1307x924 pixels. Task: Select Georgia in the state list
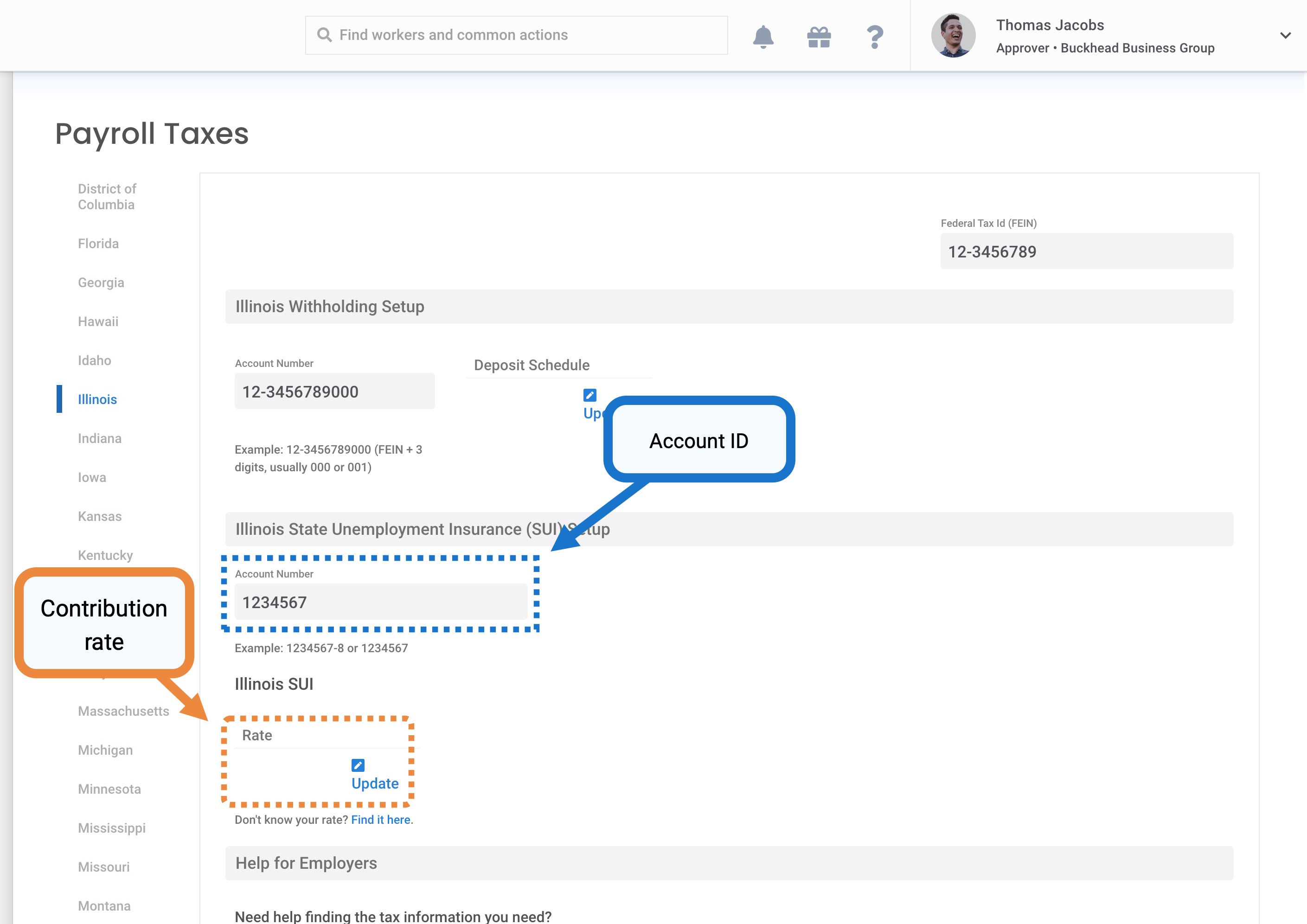(x=101, y=283)
